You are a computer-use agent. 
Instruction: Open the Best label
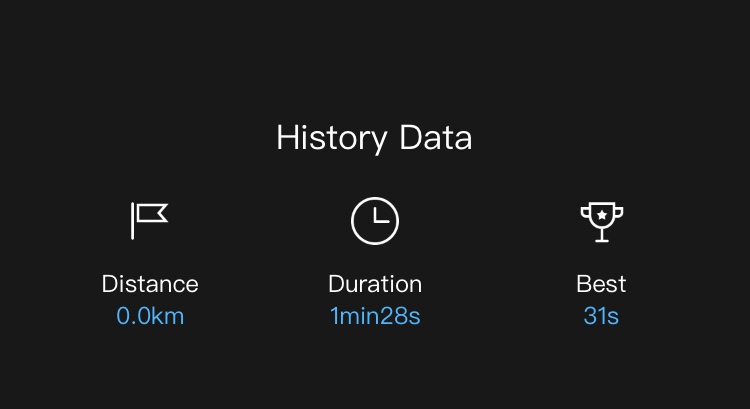[x=601, y=284]
